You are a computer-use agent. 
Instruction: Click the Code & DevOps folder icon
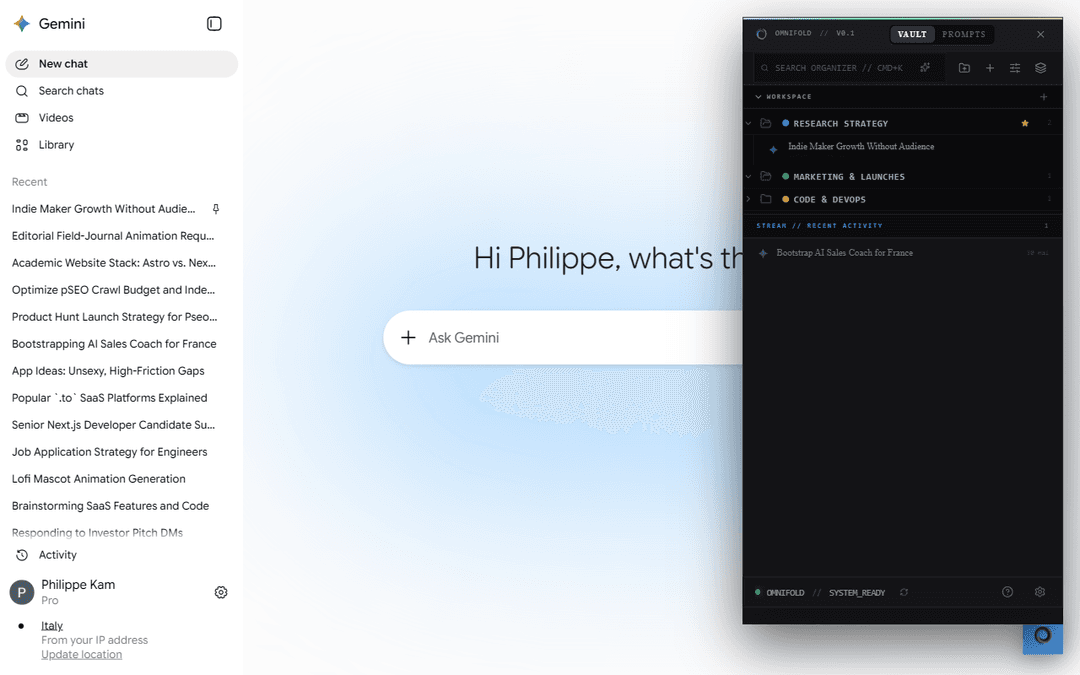coord(765,199)
